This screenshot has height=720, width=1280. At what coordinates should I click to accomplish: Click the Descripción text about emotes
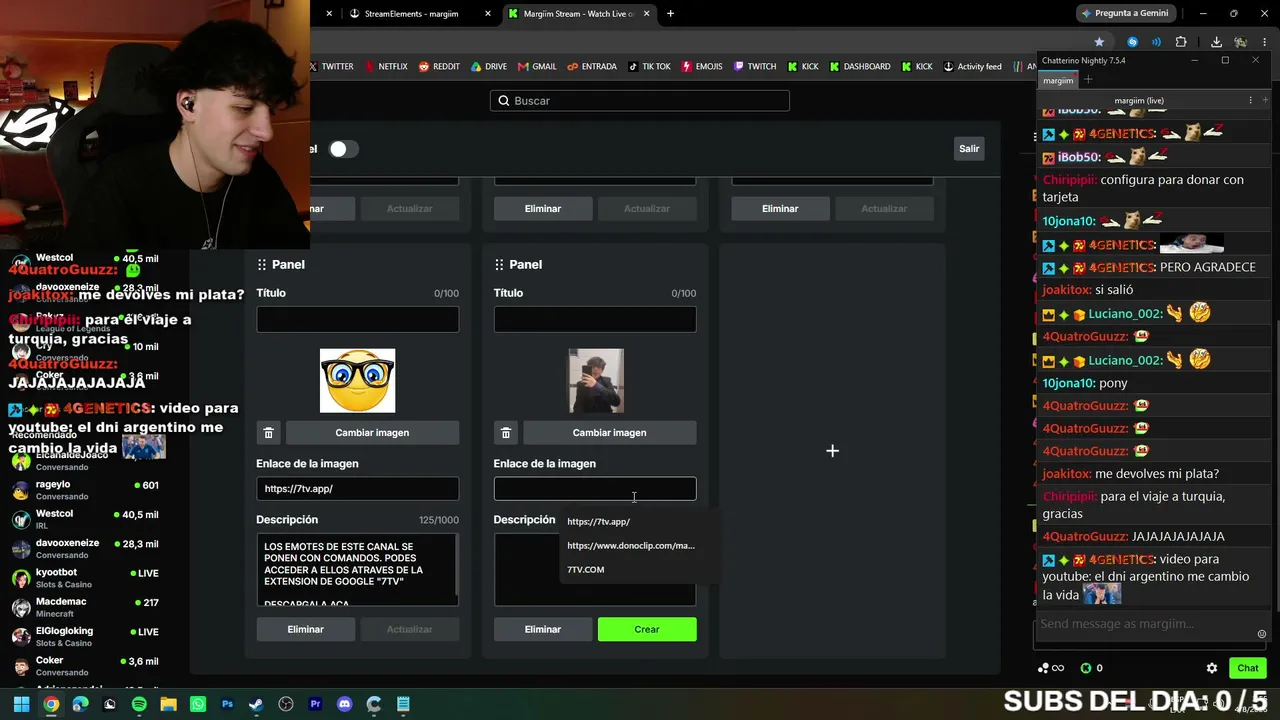point(358,569)
